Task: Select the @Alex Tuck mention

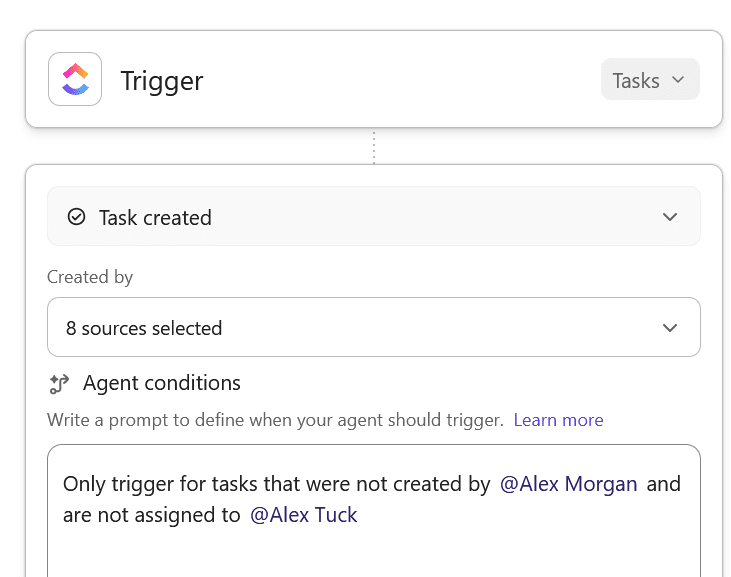Action: pyautogui.click(x=303, y=515)
